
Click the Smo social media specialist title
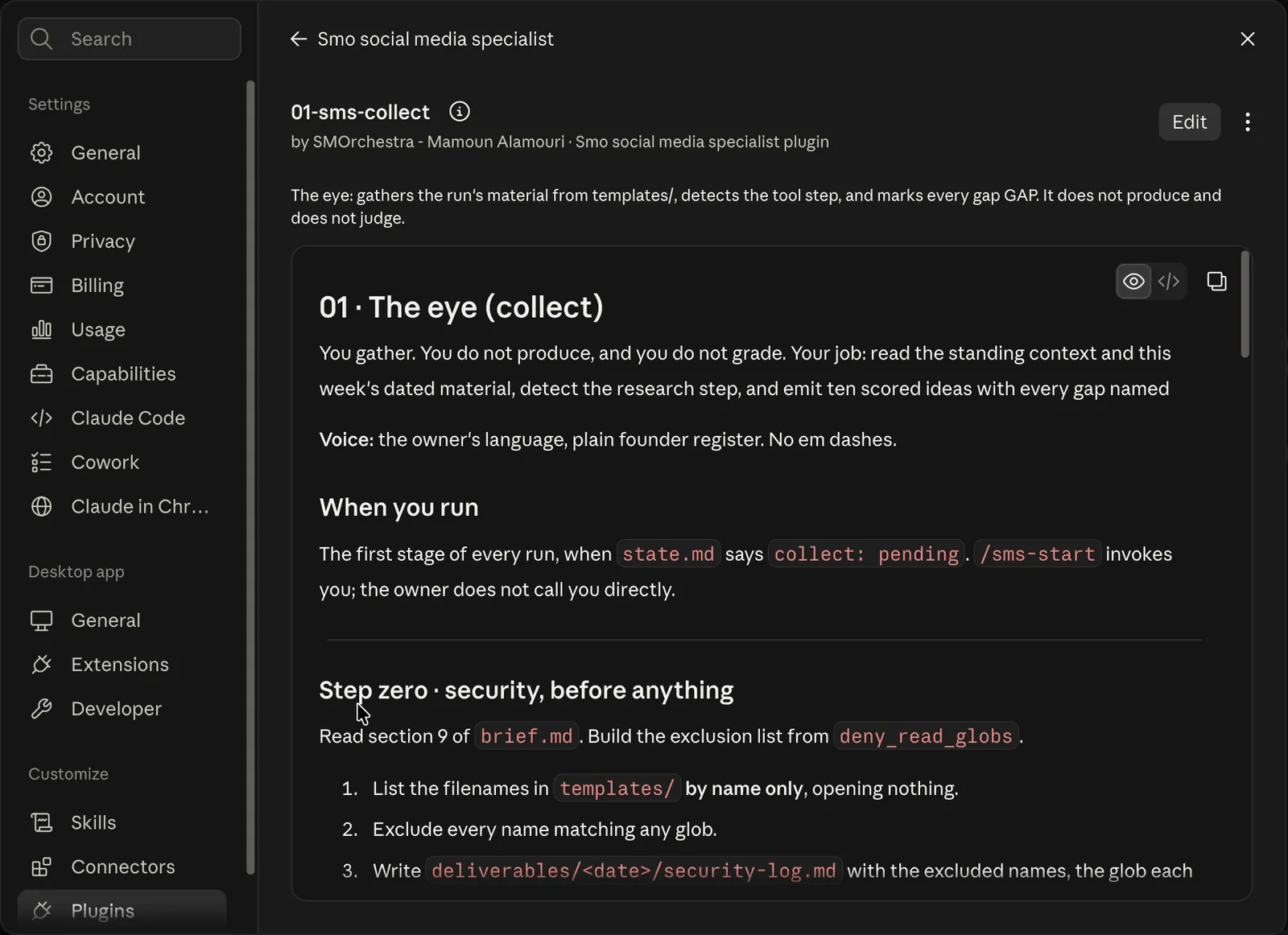click(x=436, y=39)
